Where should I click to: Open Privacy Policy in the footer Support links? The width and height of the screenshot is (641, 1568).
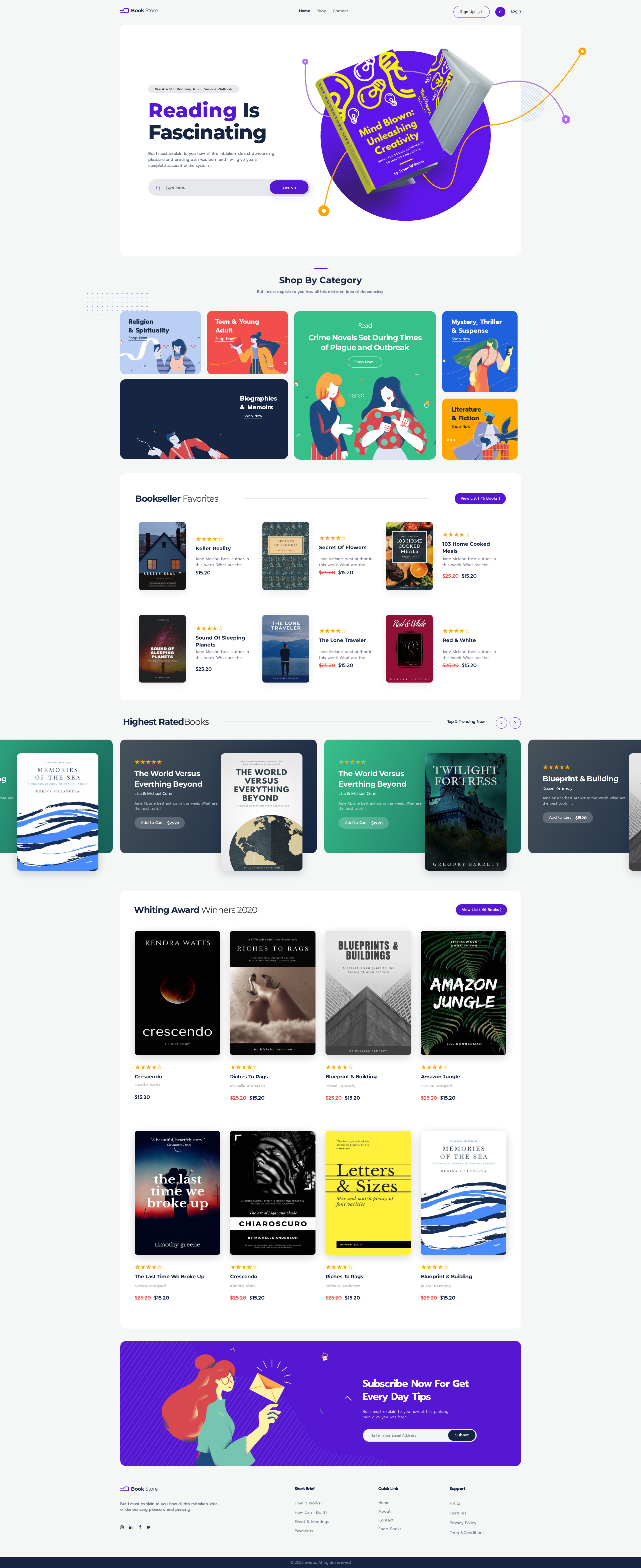462,1522
